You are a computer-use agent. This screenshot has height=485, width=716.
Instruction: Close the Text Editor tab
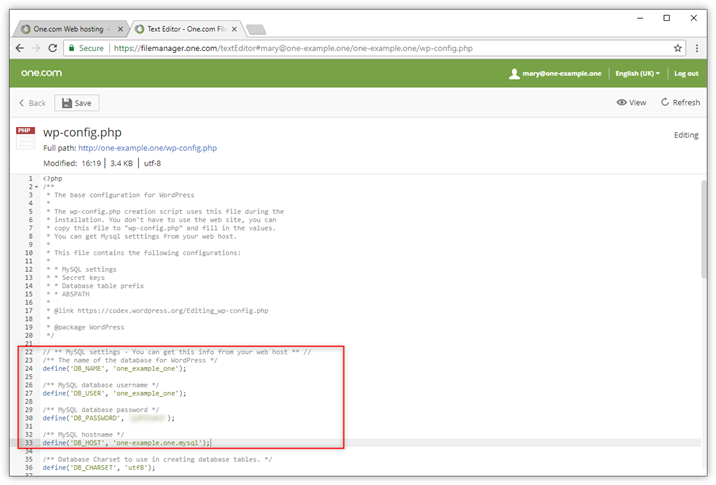click(x=234, y=29)
